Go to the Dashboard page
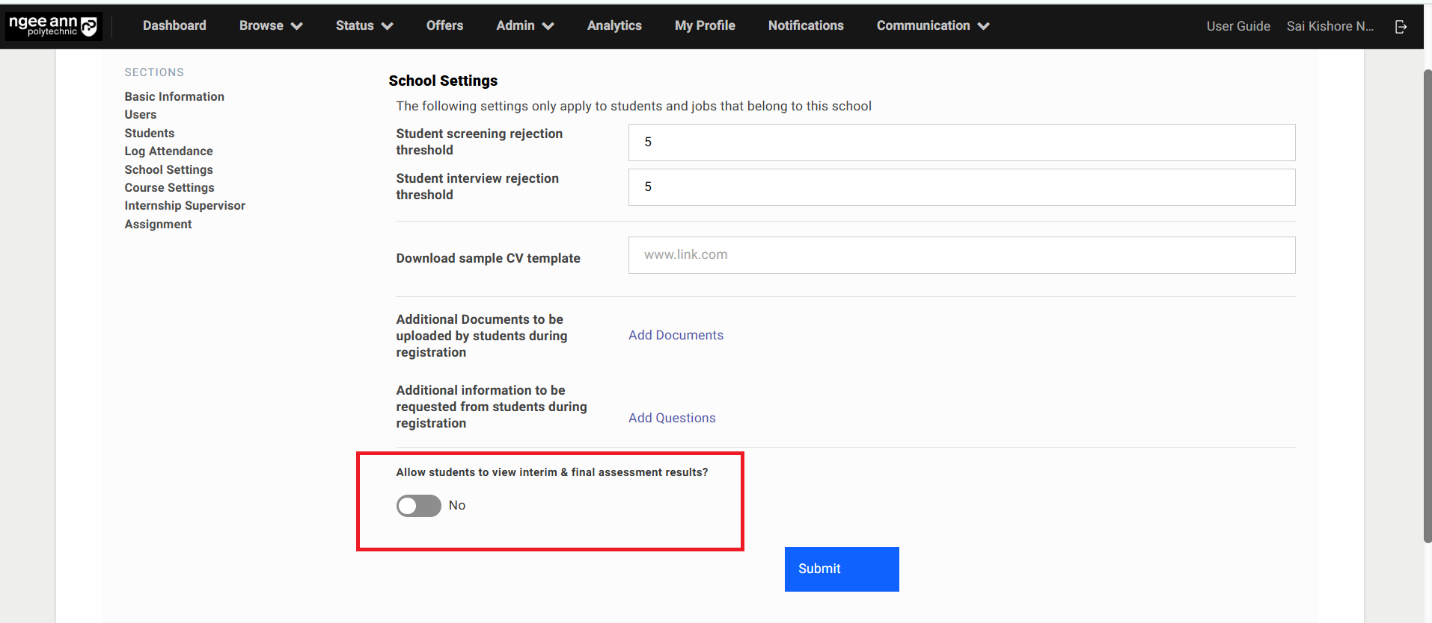The image size is (1432, 623). coord(174,26)
